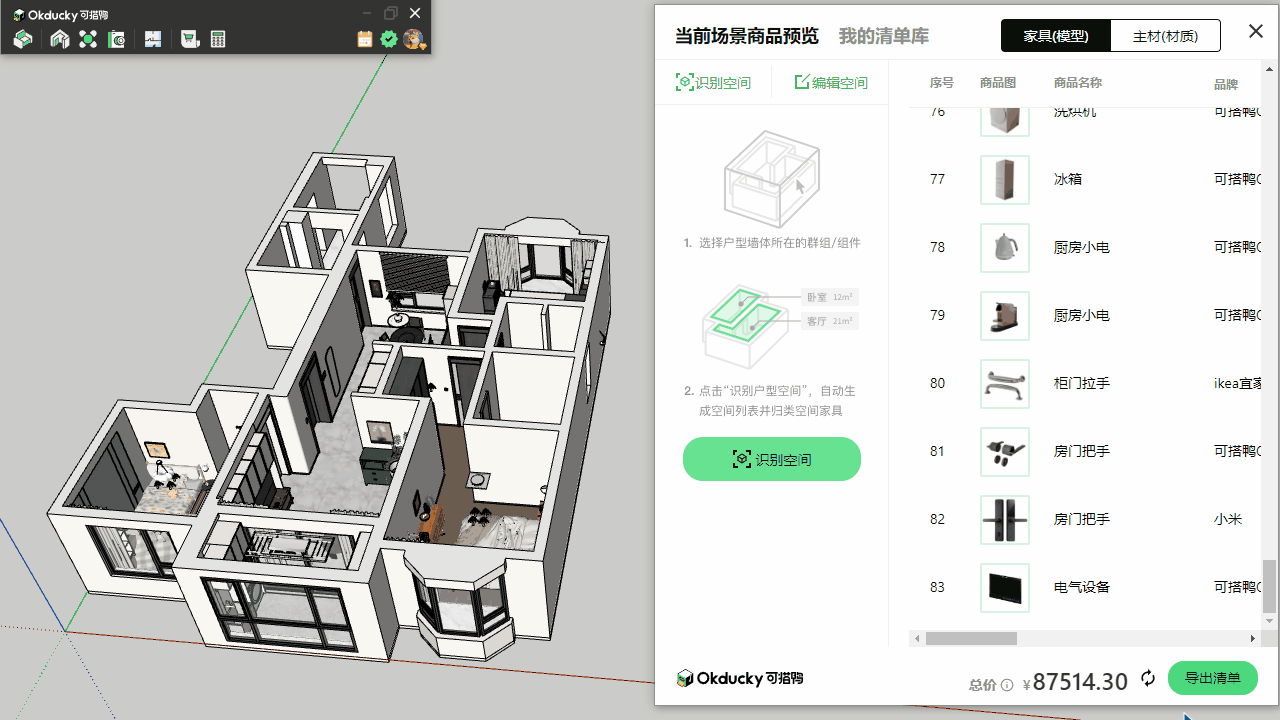Select the 编辑空间 tab

point(831,83)
